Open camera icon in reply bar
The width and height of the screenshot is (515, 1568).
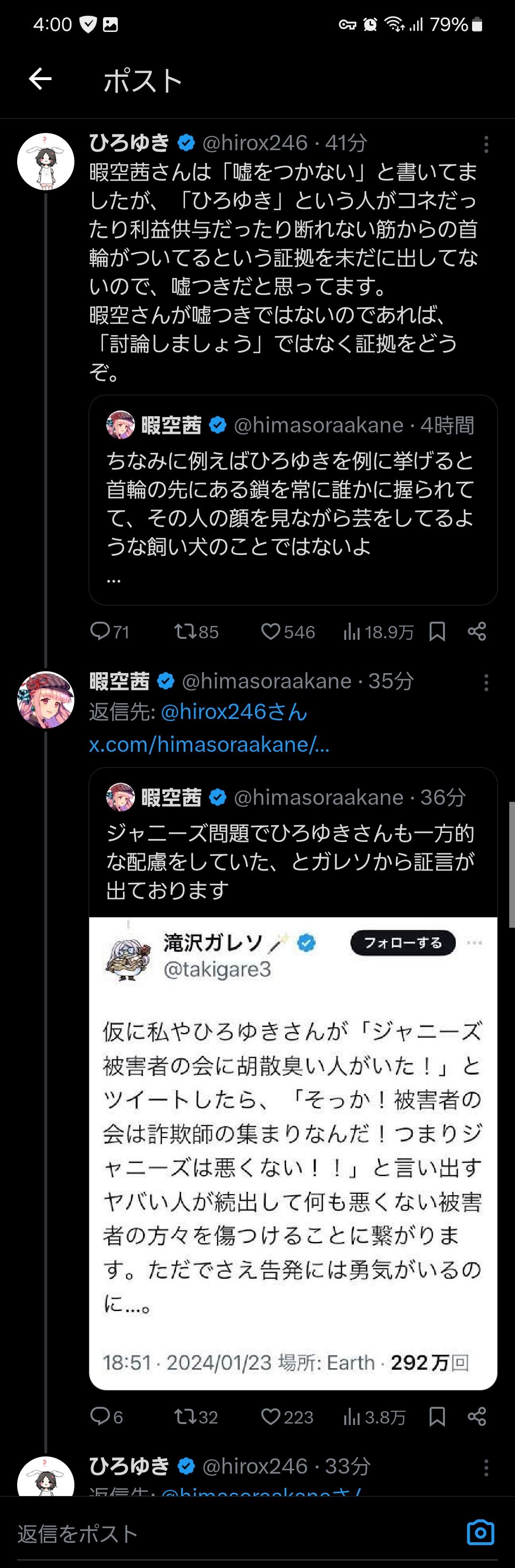480,1532
